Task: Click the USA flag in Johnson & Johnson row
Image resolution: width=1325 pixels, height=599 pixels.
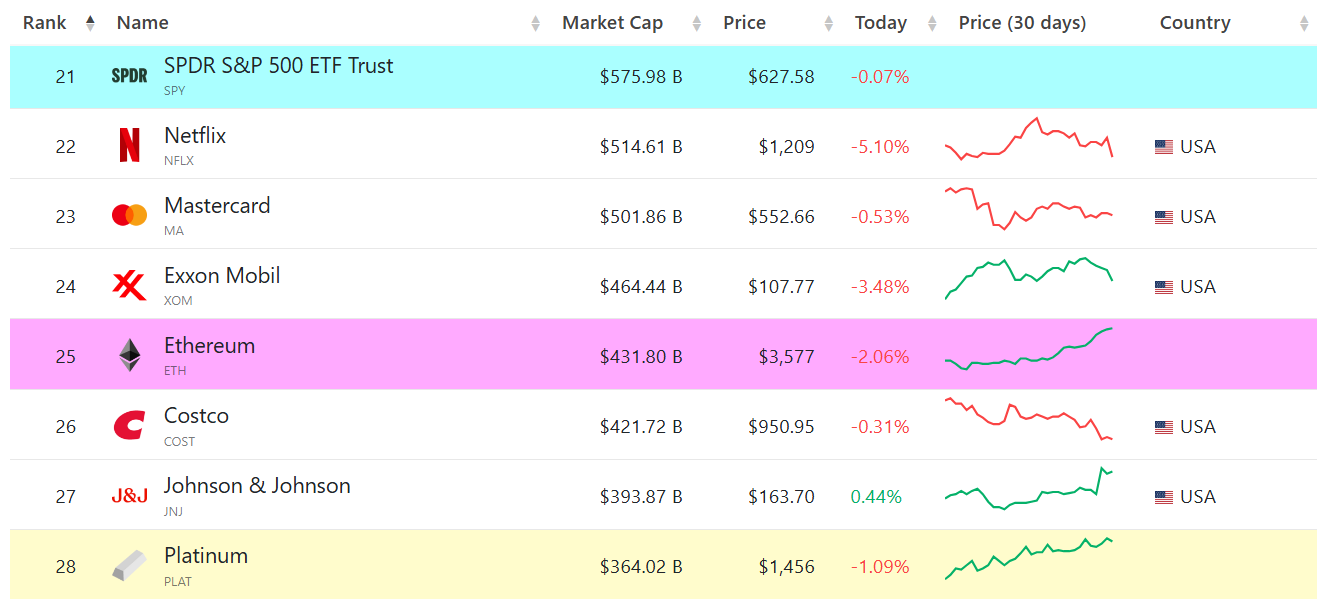Action: (x=1164, y=497)
